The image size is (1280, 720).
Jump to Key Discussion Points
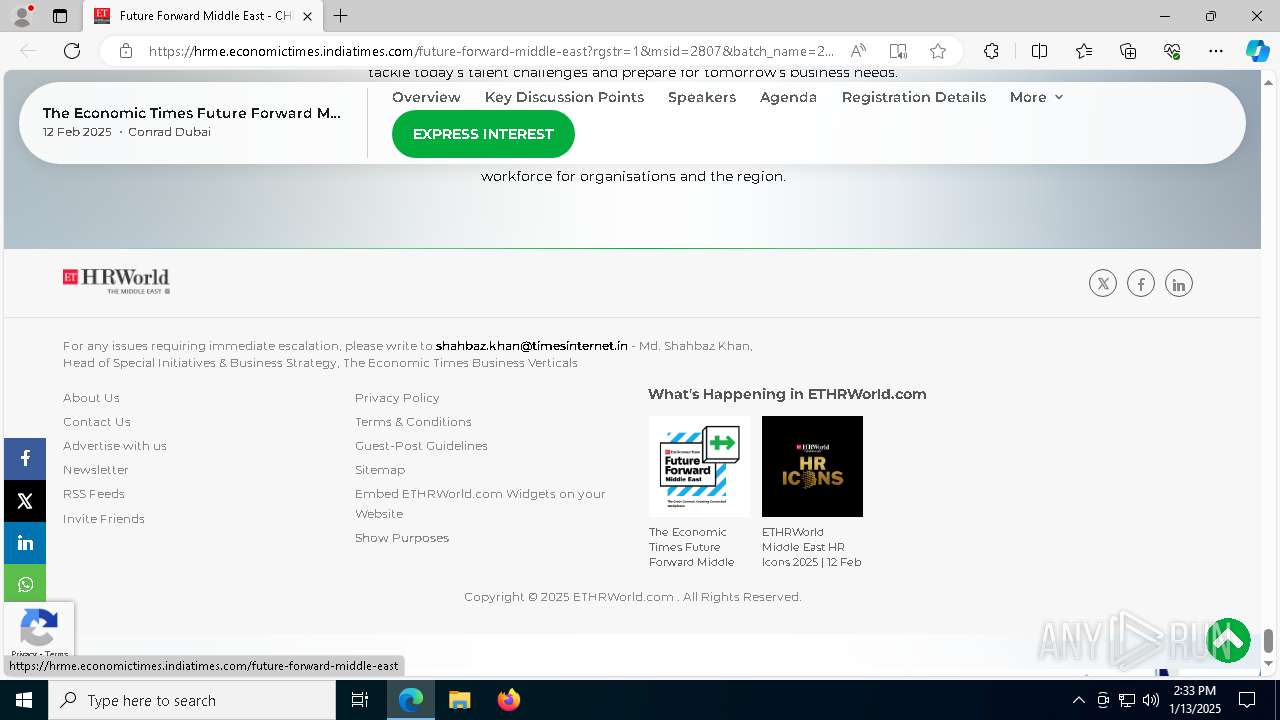[x=564, y=97]
